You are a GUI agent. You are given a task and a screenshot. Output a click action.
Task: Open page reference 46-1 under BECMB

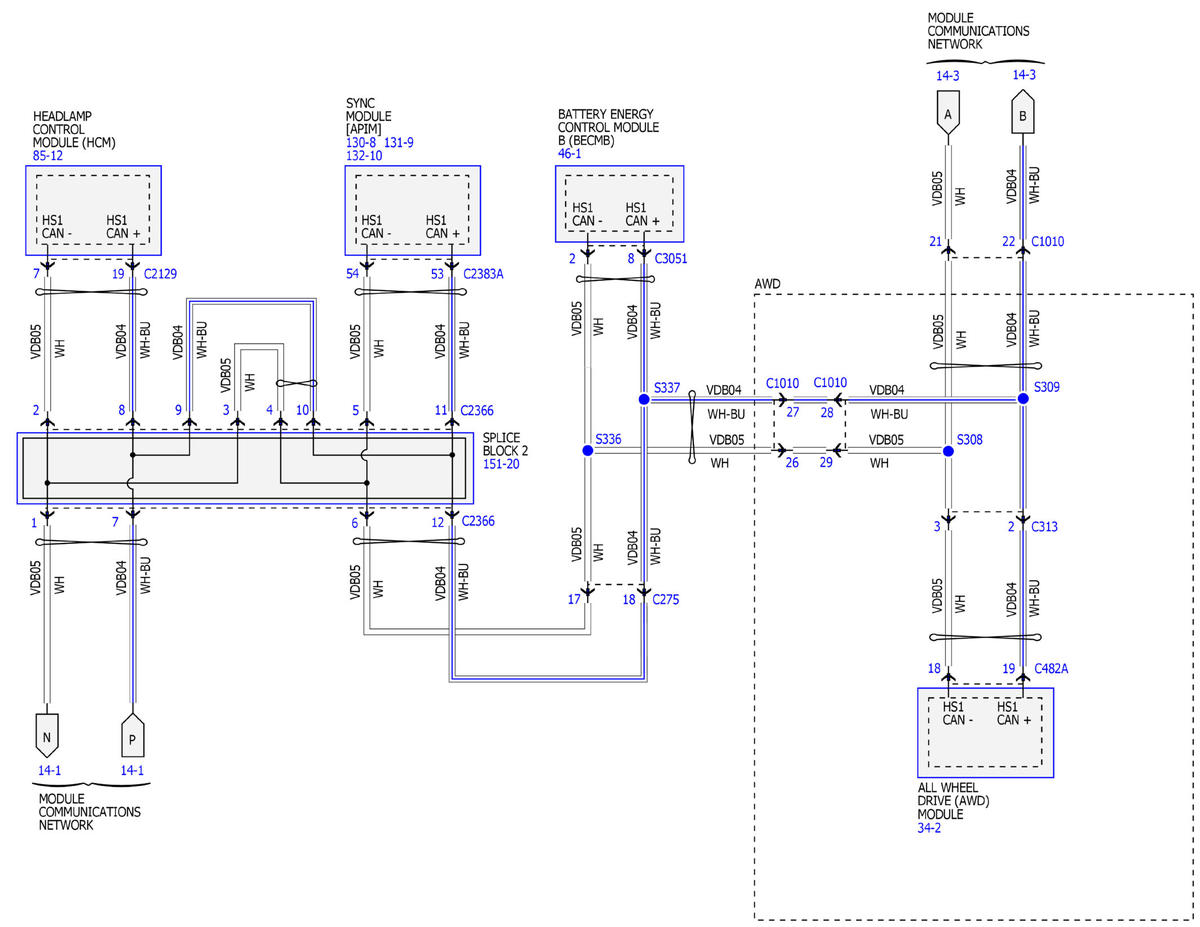(x=570, y=154)
